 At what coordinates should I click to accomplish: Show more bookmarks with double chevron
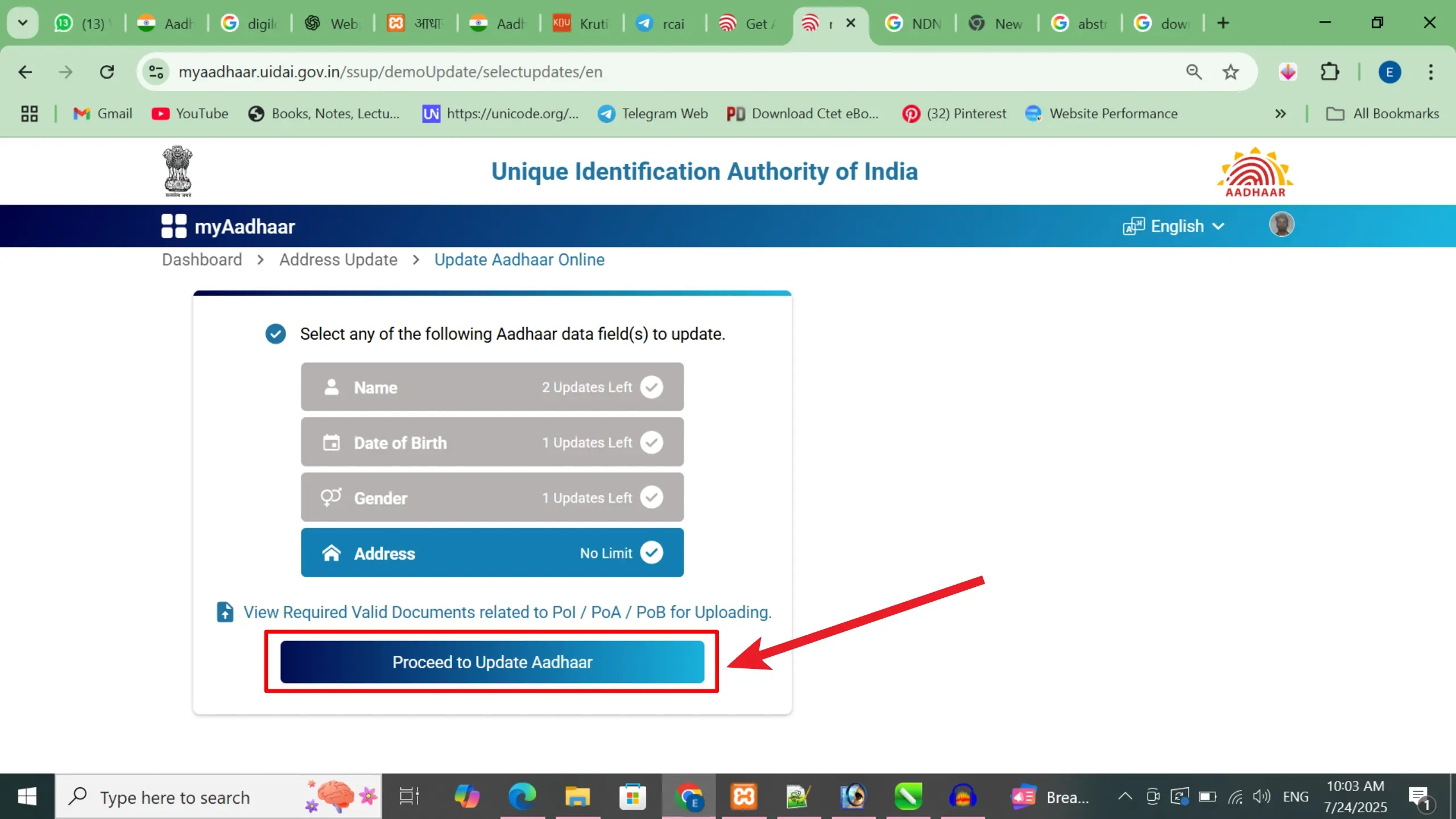click(1280, 114)
